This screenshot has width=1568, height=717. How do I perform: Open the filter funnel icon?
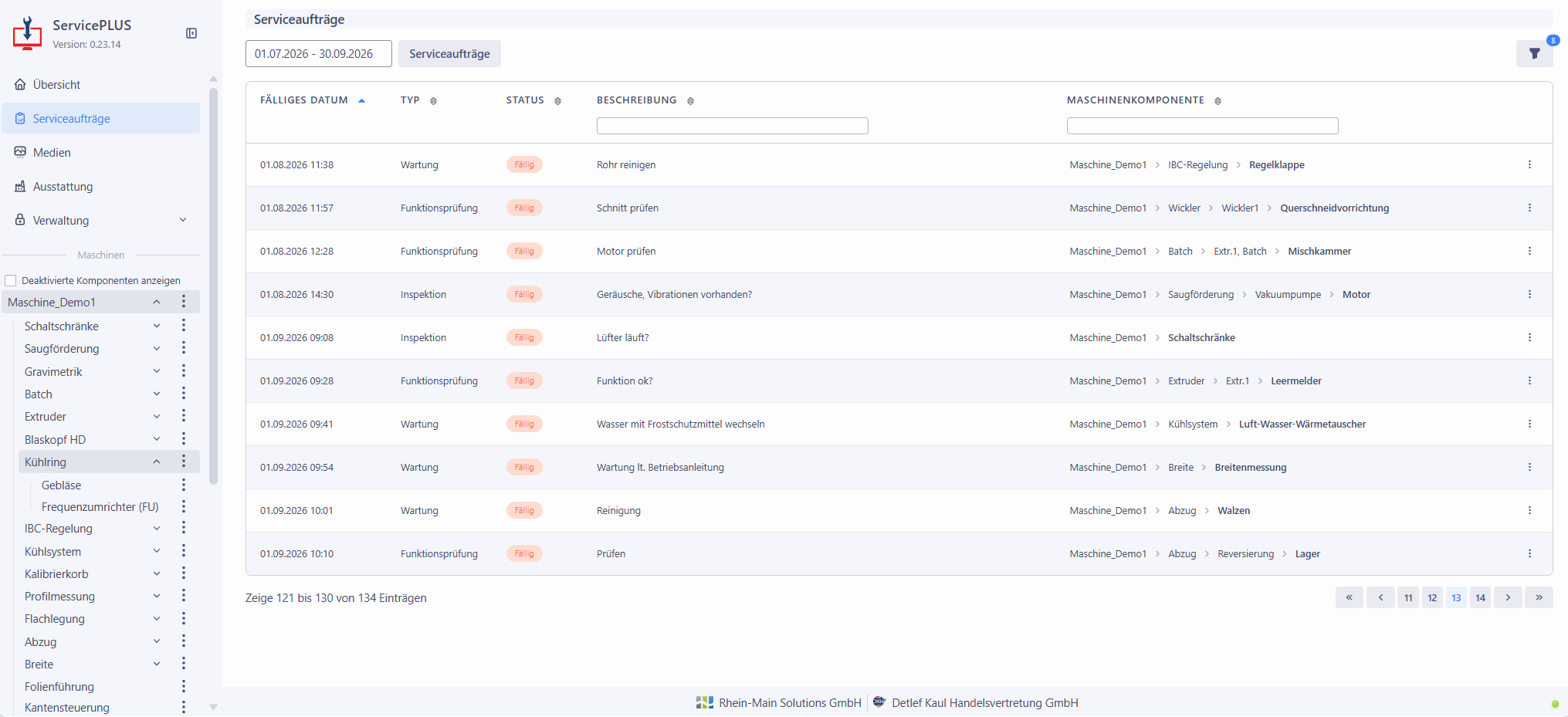coord(1534,54)
